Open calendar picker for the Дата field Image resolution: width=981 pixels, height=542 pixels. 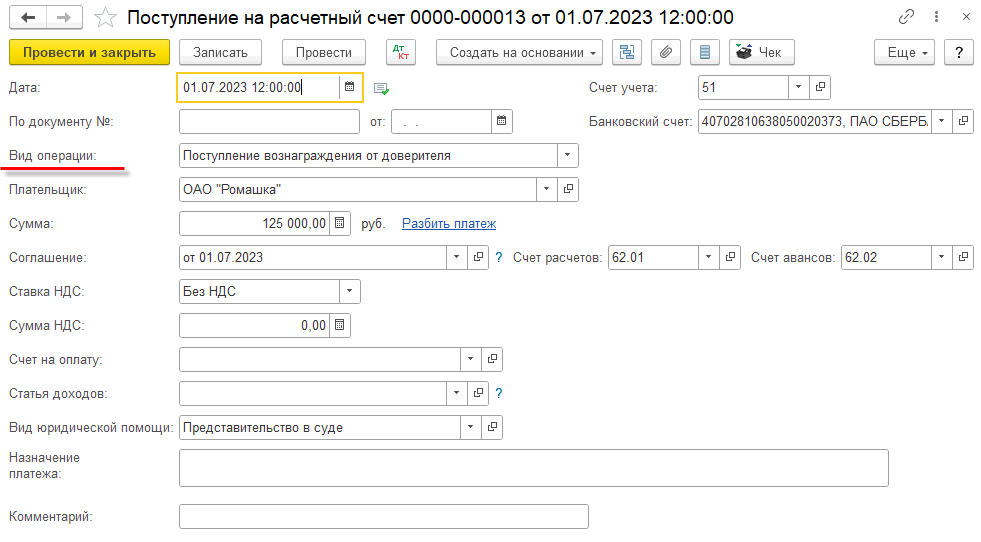(x=350, y=87)
